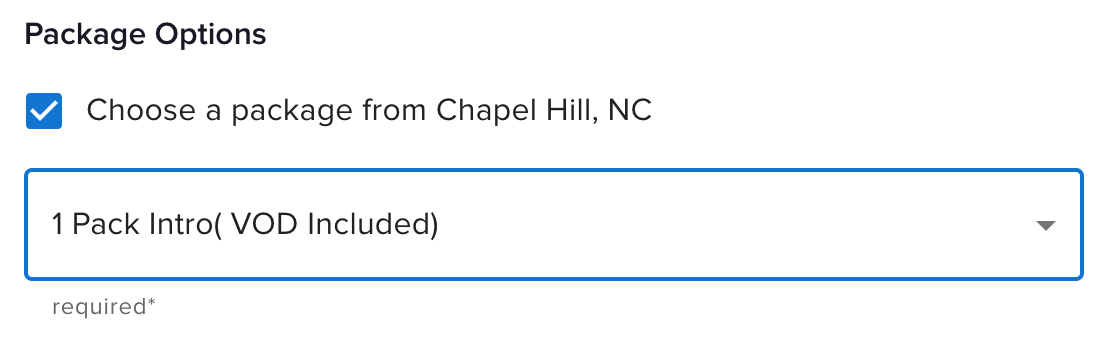
Task: Focus the required package select field
Action: coord(554,225)
